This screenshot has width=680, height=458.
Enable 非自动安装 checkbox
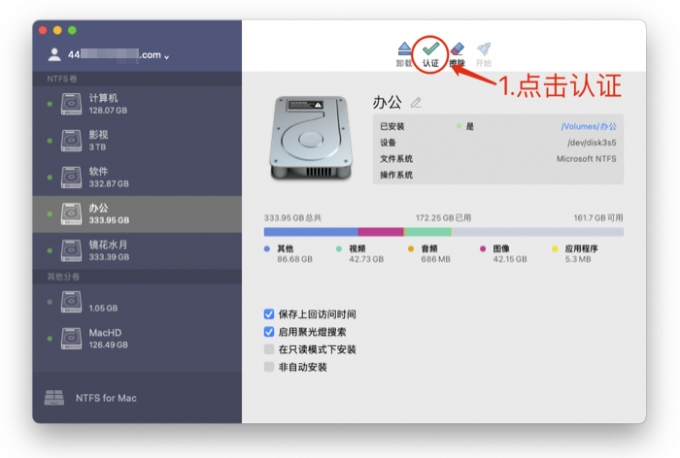tap(269, 367)
